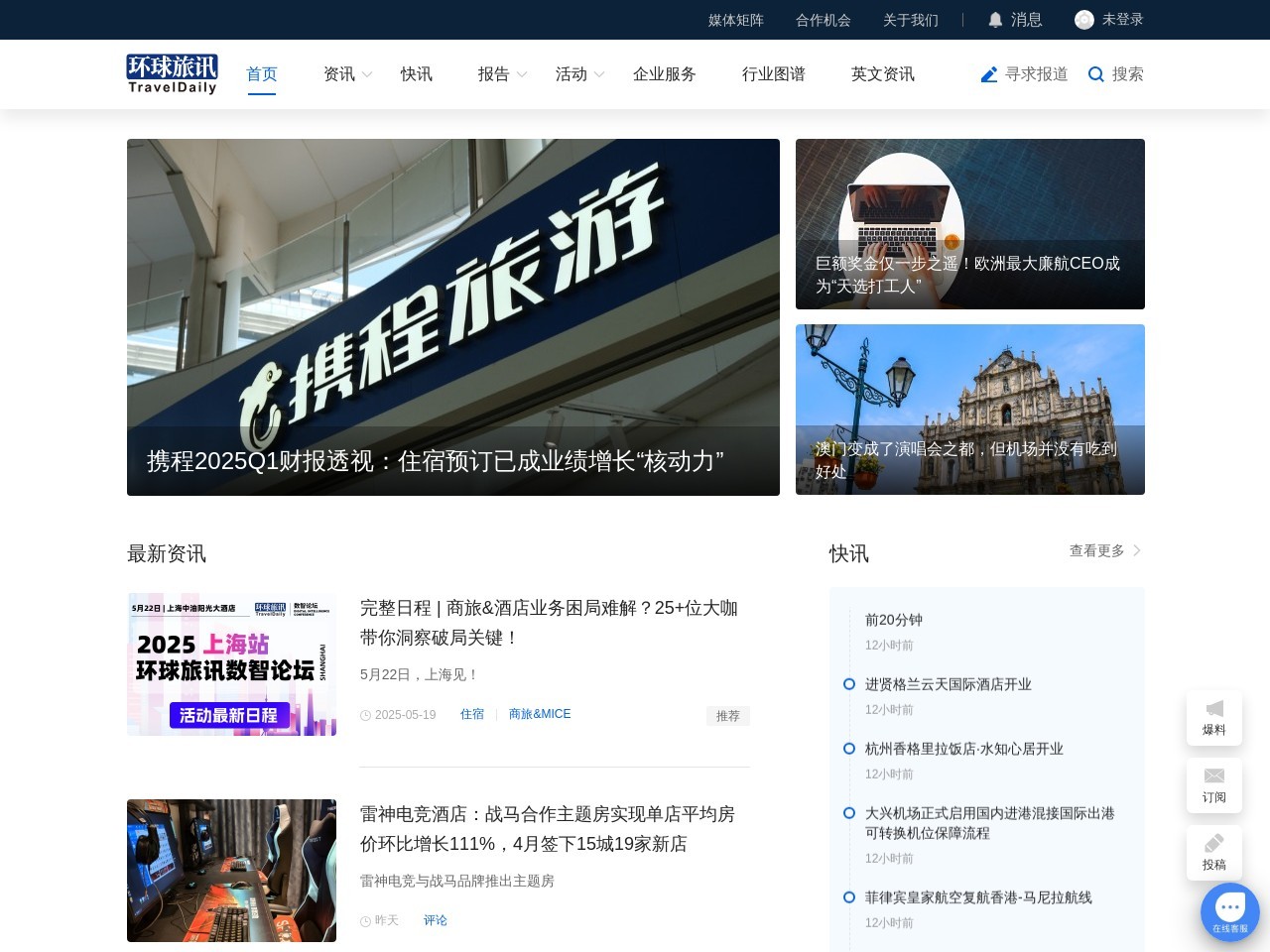Click clock icon beside 昨天

tap(365, 921)
